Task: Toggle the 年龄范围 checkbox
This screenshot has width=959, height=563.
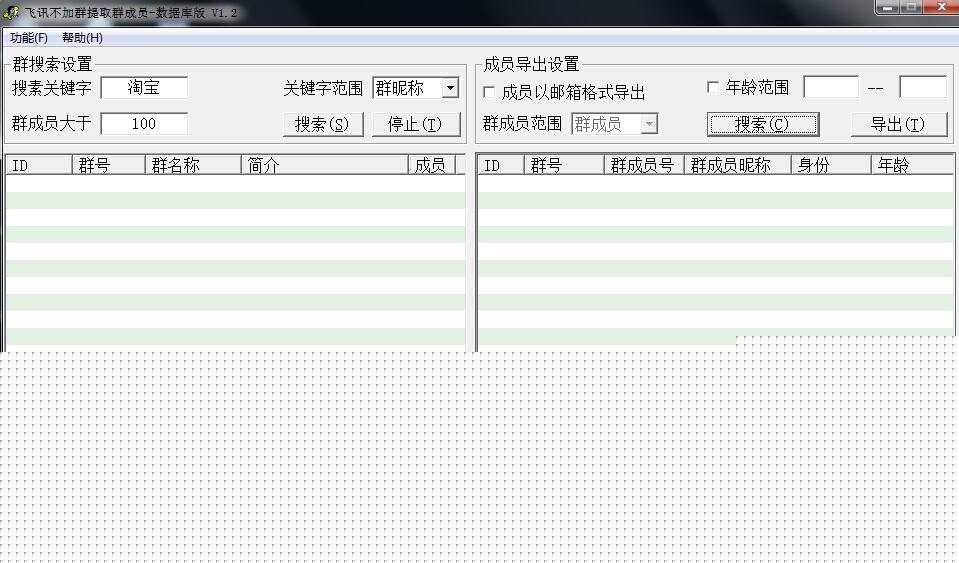Action: (x=713, y=87)
